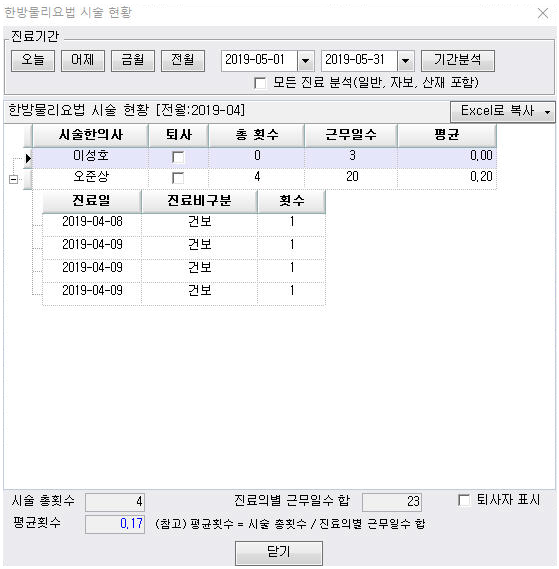The image size is (559, 569).
Task: Toggle 퇴사 checkbox for 이성호
Action: click(178, 157)
